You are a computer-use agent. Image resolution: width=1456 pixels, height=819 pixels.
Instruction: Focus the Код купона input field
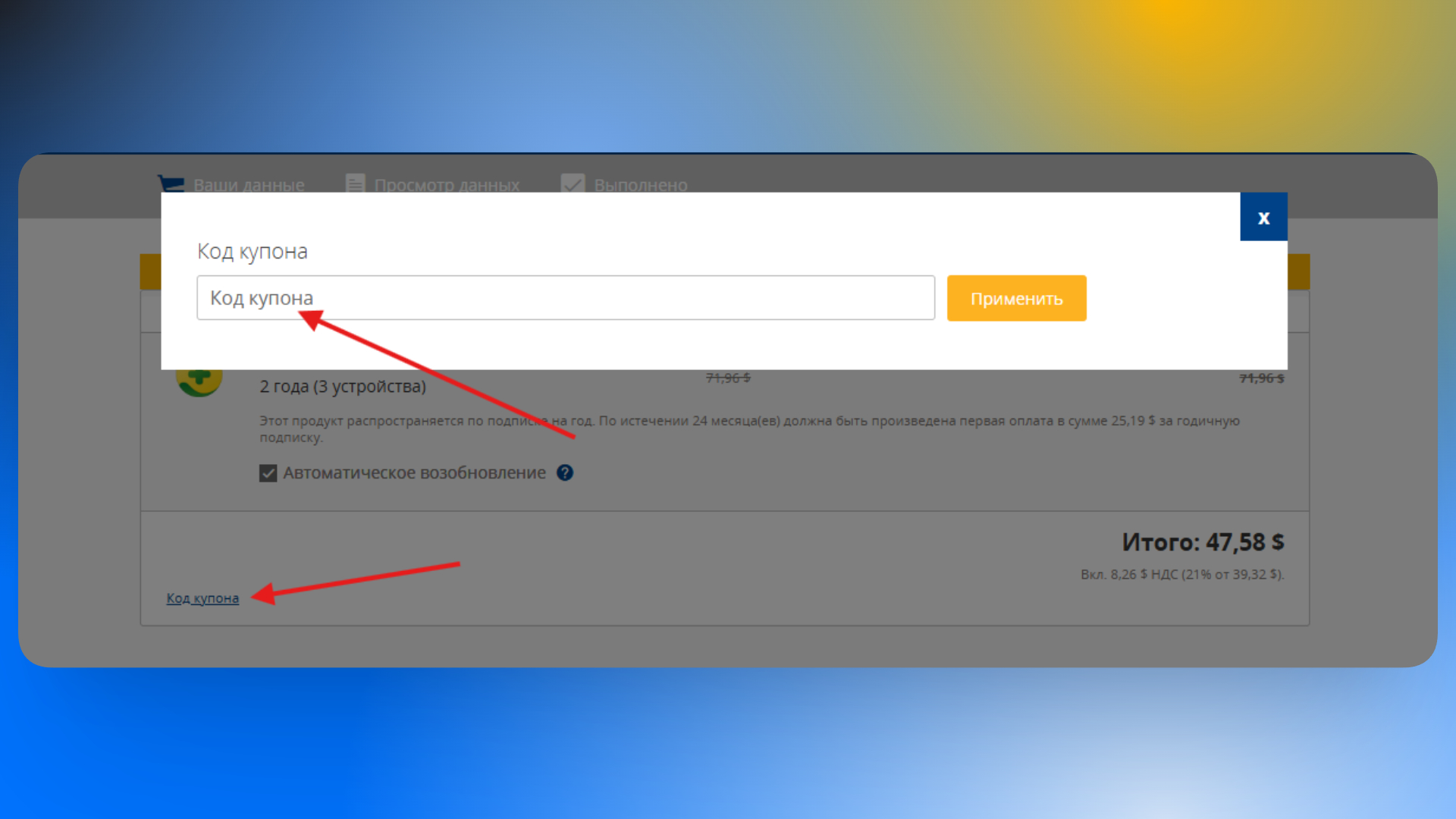[565, 298]
